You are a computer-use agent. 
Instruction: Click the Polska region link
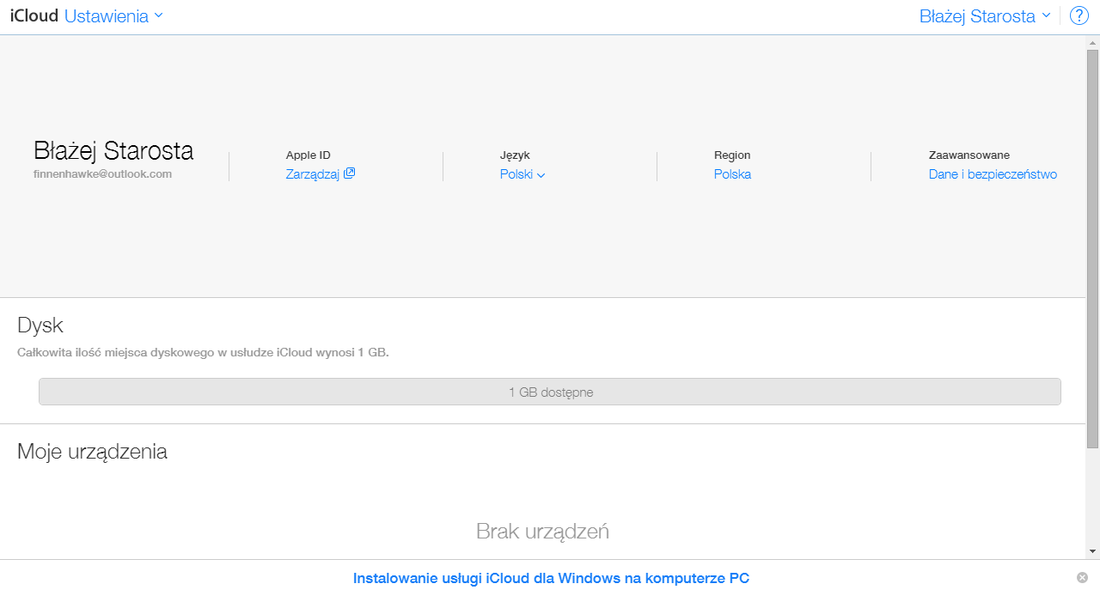732,174
